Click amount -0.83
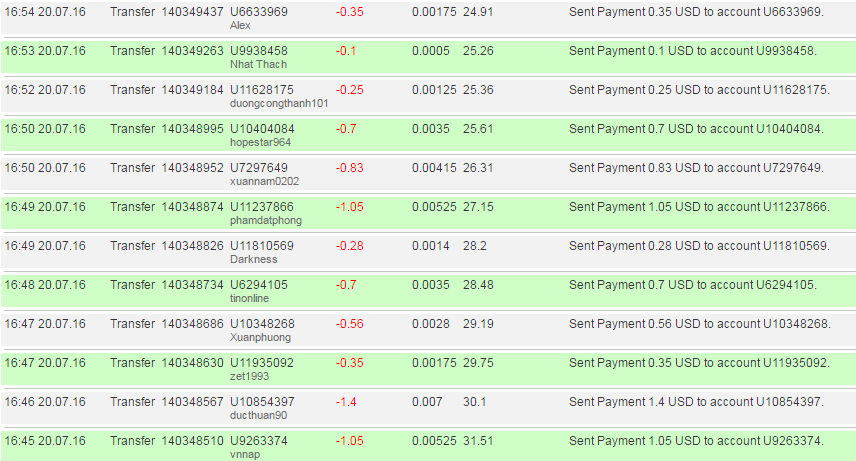 349,168
